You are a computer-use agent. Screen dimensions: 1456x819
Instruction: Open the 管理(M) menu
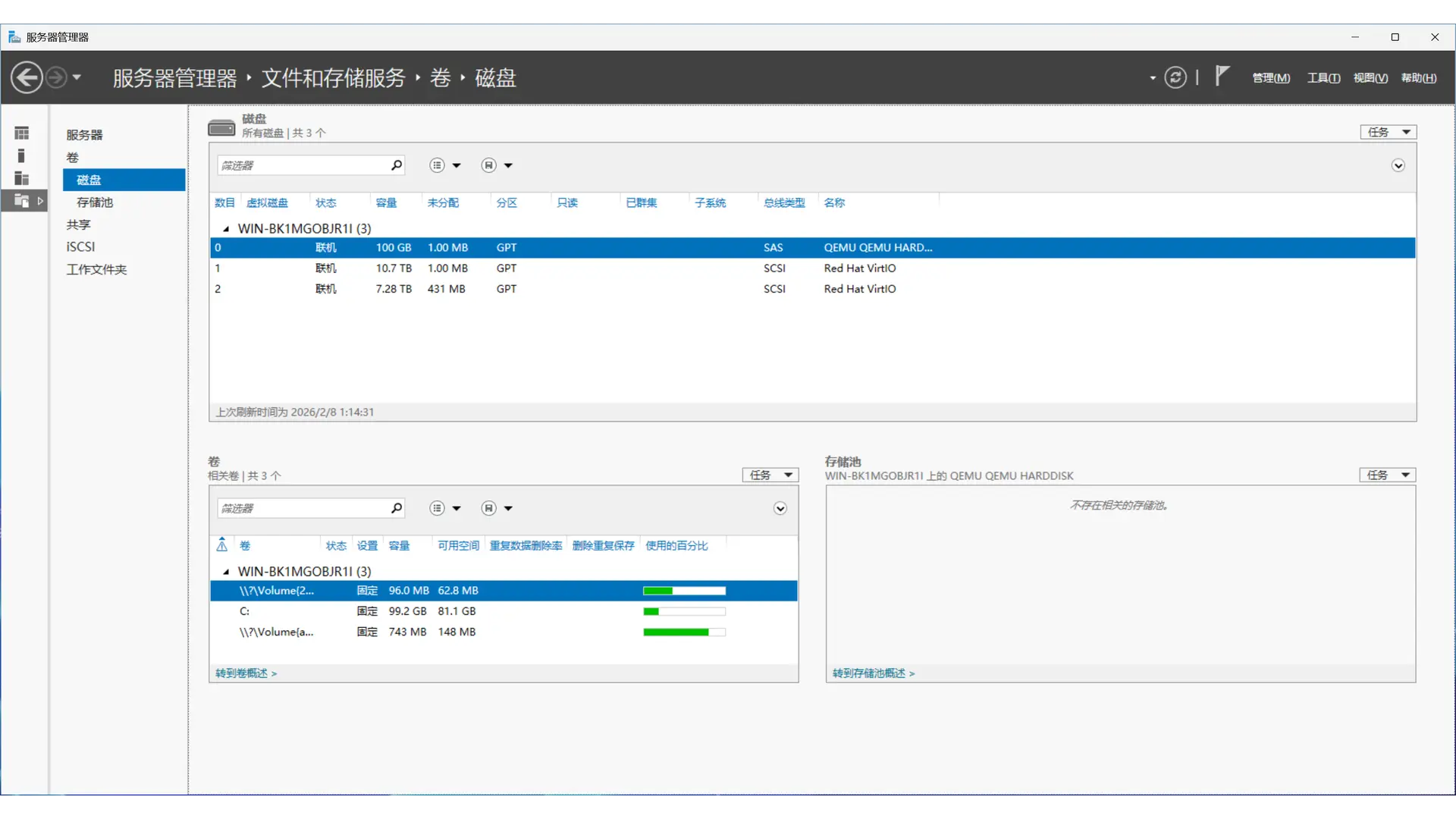1271,77
